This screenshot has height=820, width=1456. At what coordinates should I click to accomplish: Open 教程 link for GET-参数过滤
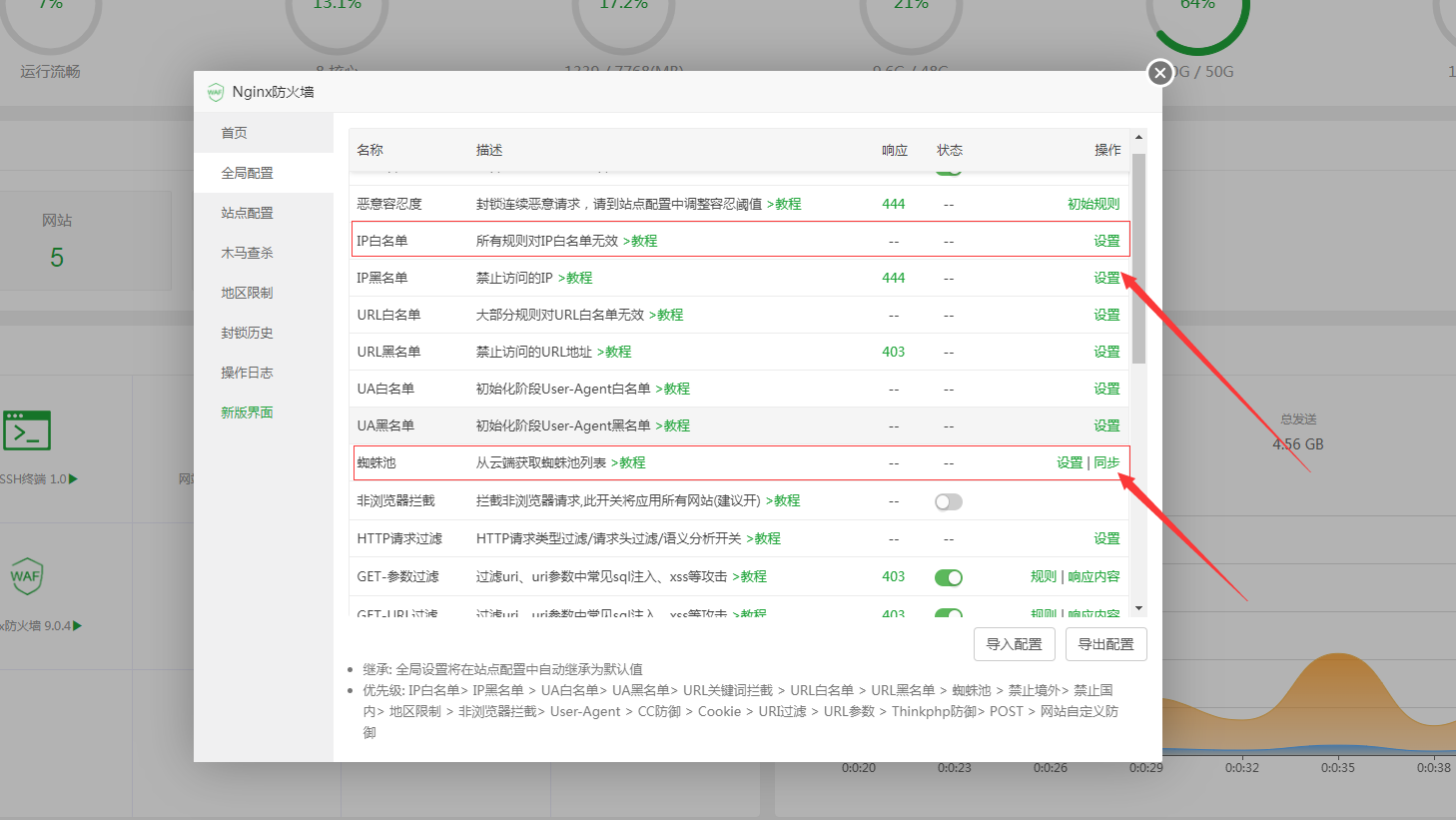750,576
